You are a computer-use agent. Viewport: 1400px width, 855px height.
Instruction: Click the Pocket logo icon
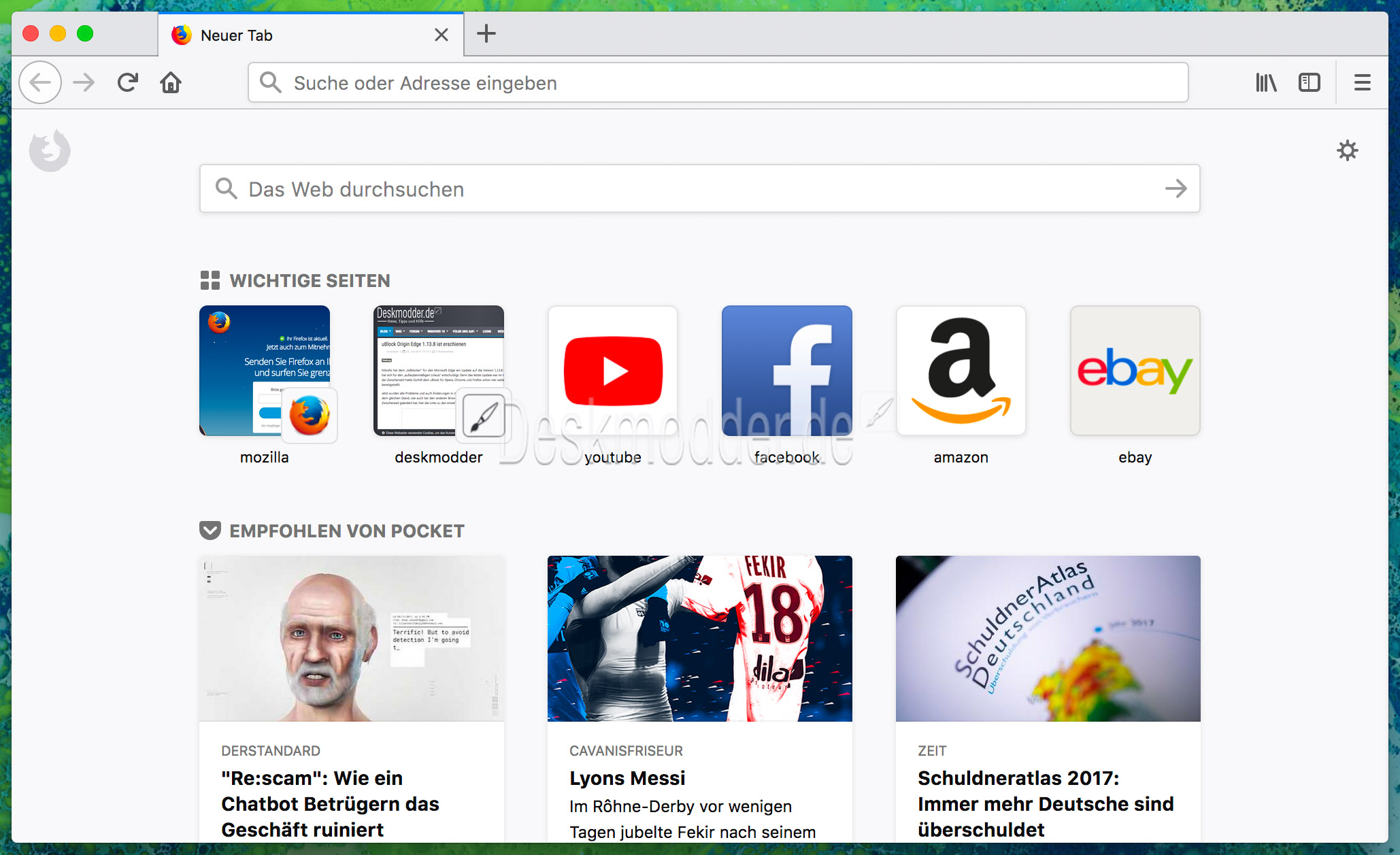click(210, 531)
